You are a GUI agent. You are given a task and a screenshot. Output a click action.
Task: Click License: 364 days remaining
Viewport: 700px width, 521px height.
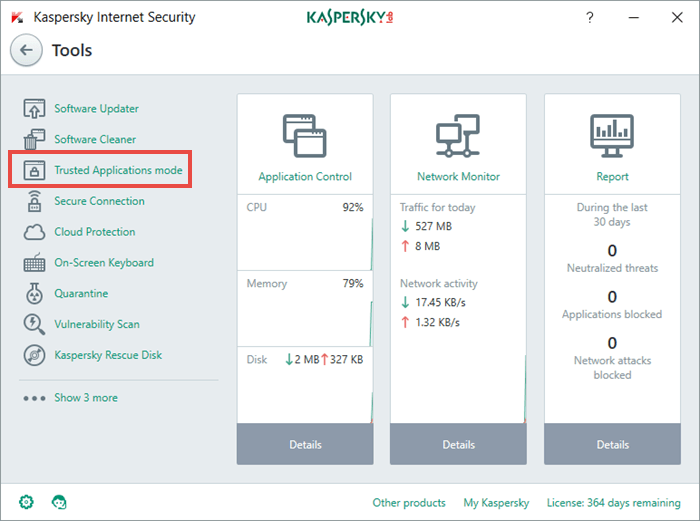(x=614, y=503)
